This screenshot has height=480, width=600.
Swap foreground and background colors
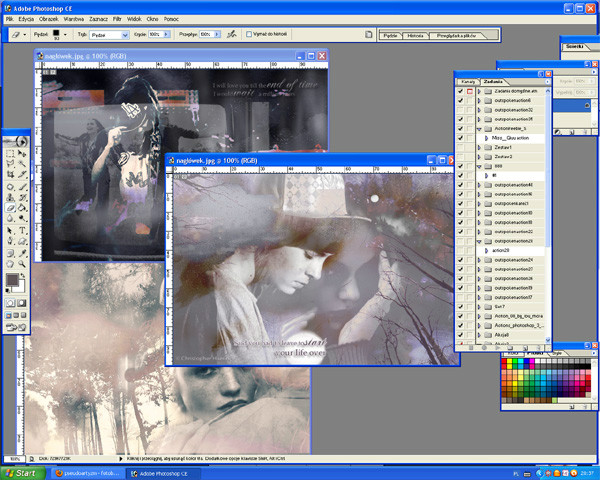[23, 276]
